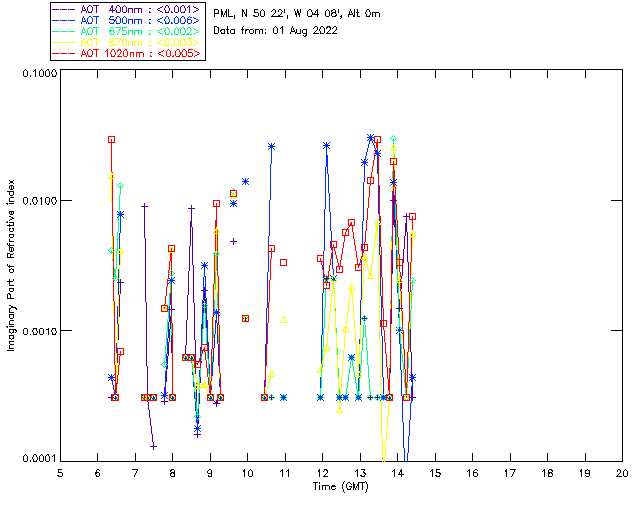Click the x-axis tick label 16

[472, 473]
